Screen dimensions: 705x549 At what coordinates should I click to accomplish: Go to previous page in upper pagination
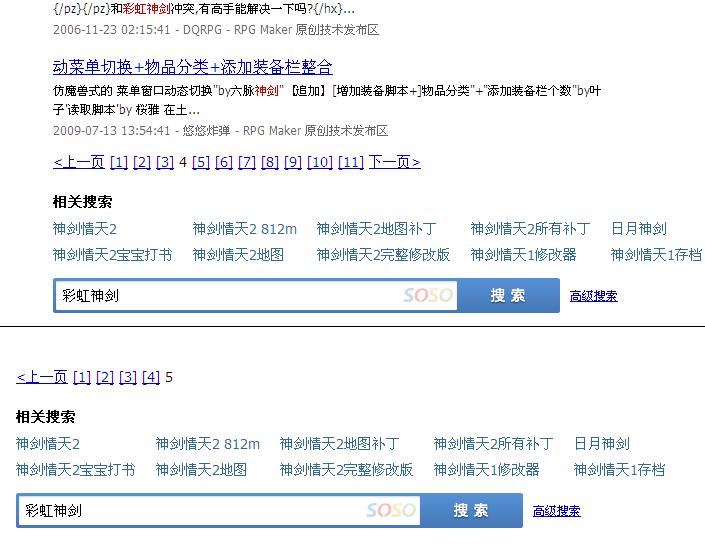(79, 162)
